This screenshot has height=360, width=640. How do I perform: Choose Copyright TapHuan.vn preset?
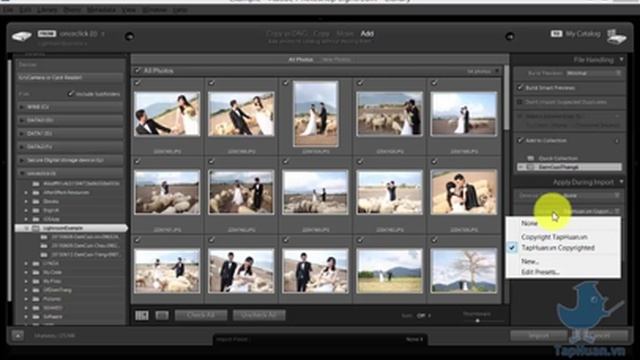[554, 237]
